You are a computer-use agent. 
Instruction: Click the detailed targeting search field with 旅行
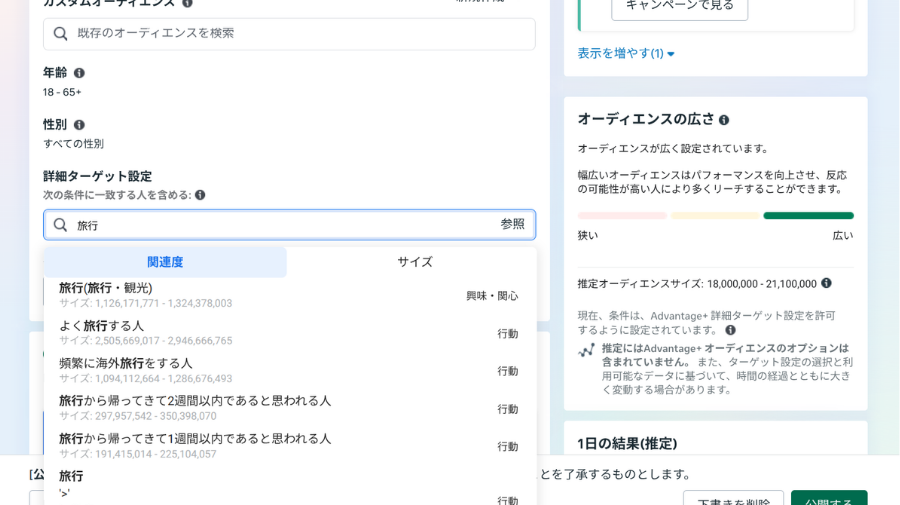289,225
